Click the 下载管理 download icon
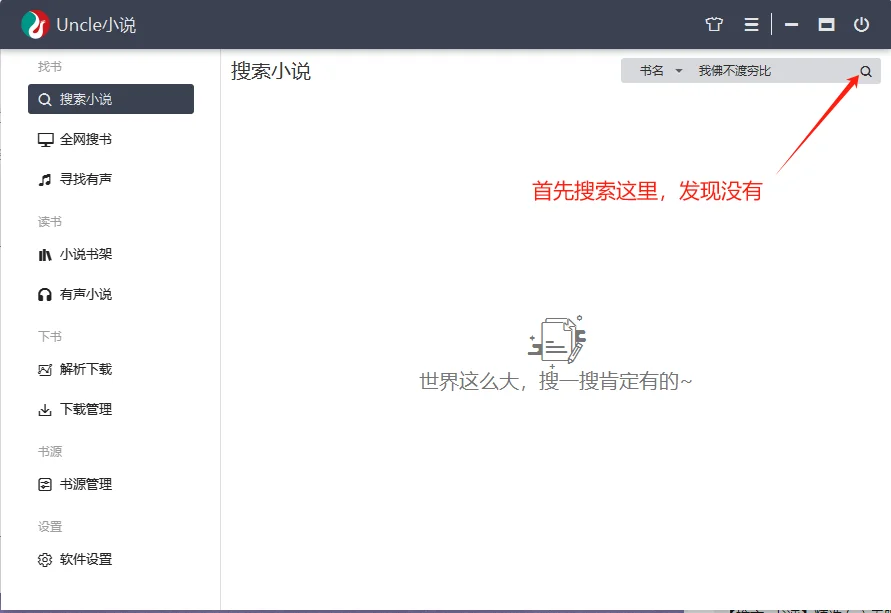This screenshot has width=891, height=613. [45, 409]
